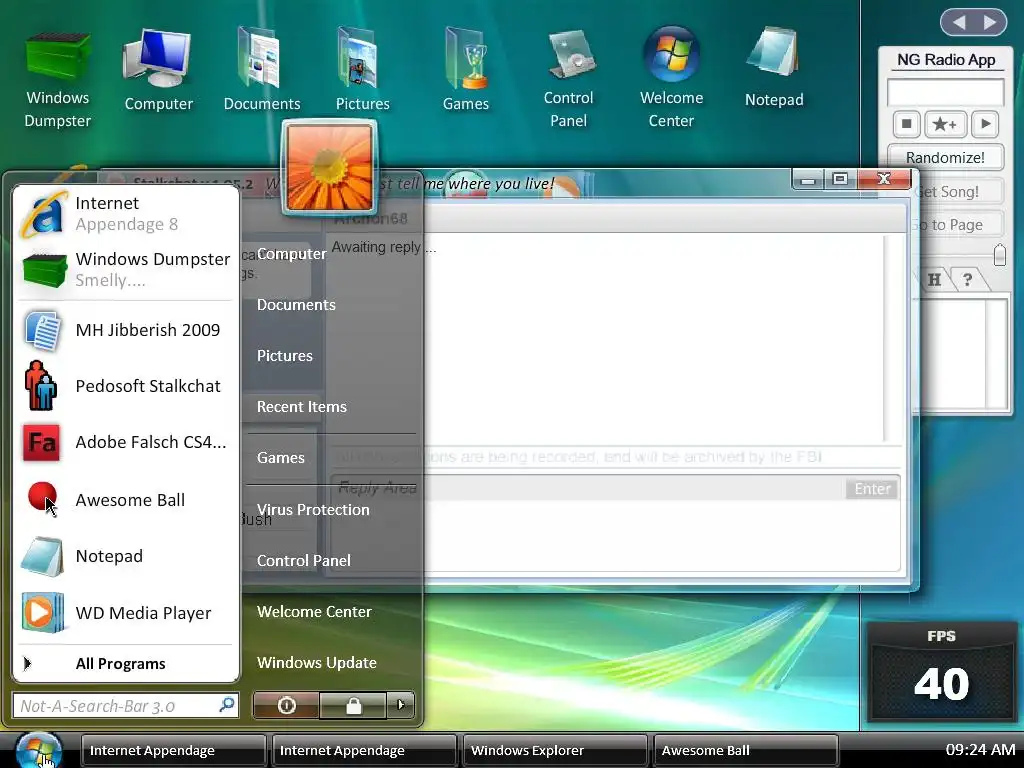The image size is (1024, 768).
Task: Click the NG Radio App song list panel
Action: pyautogui.click(x=965, y=353)
